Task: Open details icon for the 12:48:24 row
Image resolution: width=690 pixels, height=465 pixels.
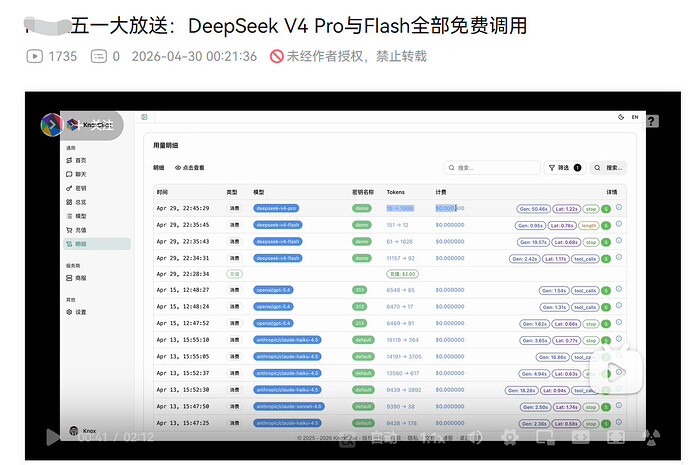Action: [619, 306]
